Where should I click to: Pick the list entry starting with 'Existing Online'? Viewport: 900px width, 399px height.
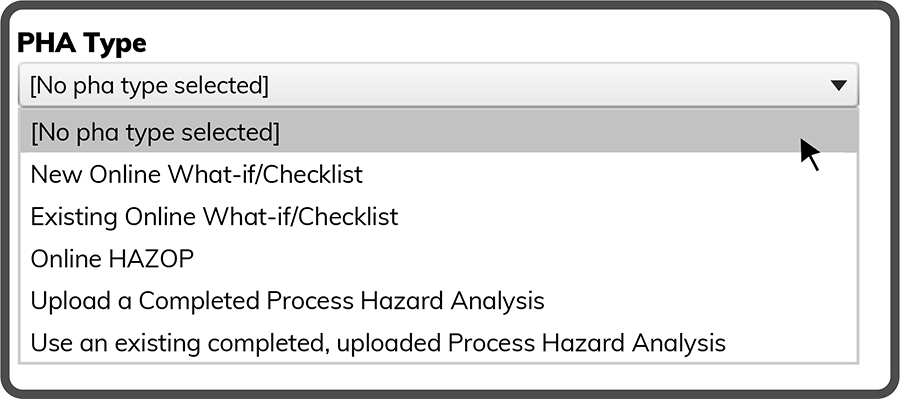pyautogui.click(x=439, y=216)
